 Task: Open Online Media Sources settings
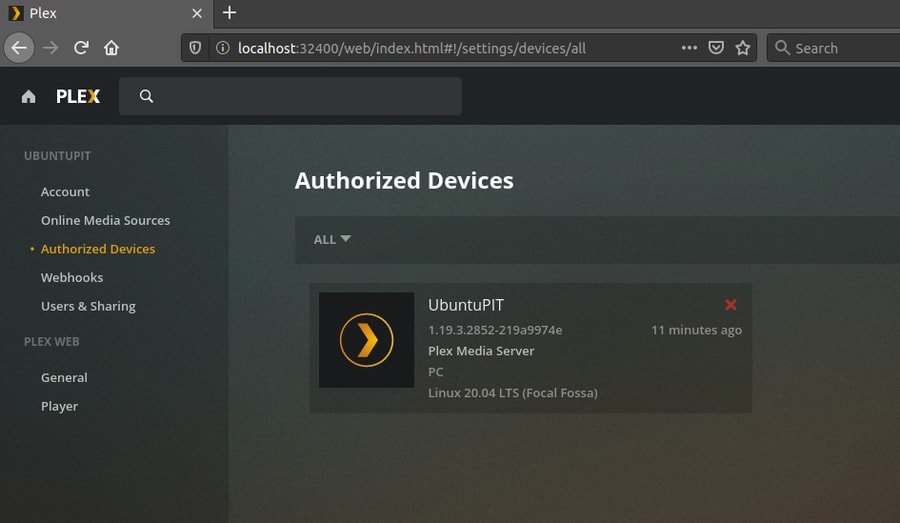[106, 220]
